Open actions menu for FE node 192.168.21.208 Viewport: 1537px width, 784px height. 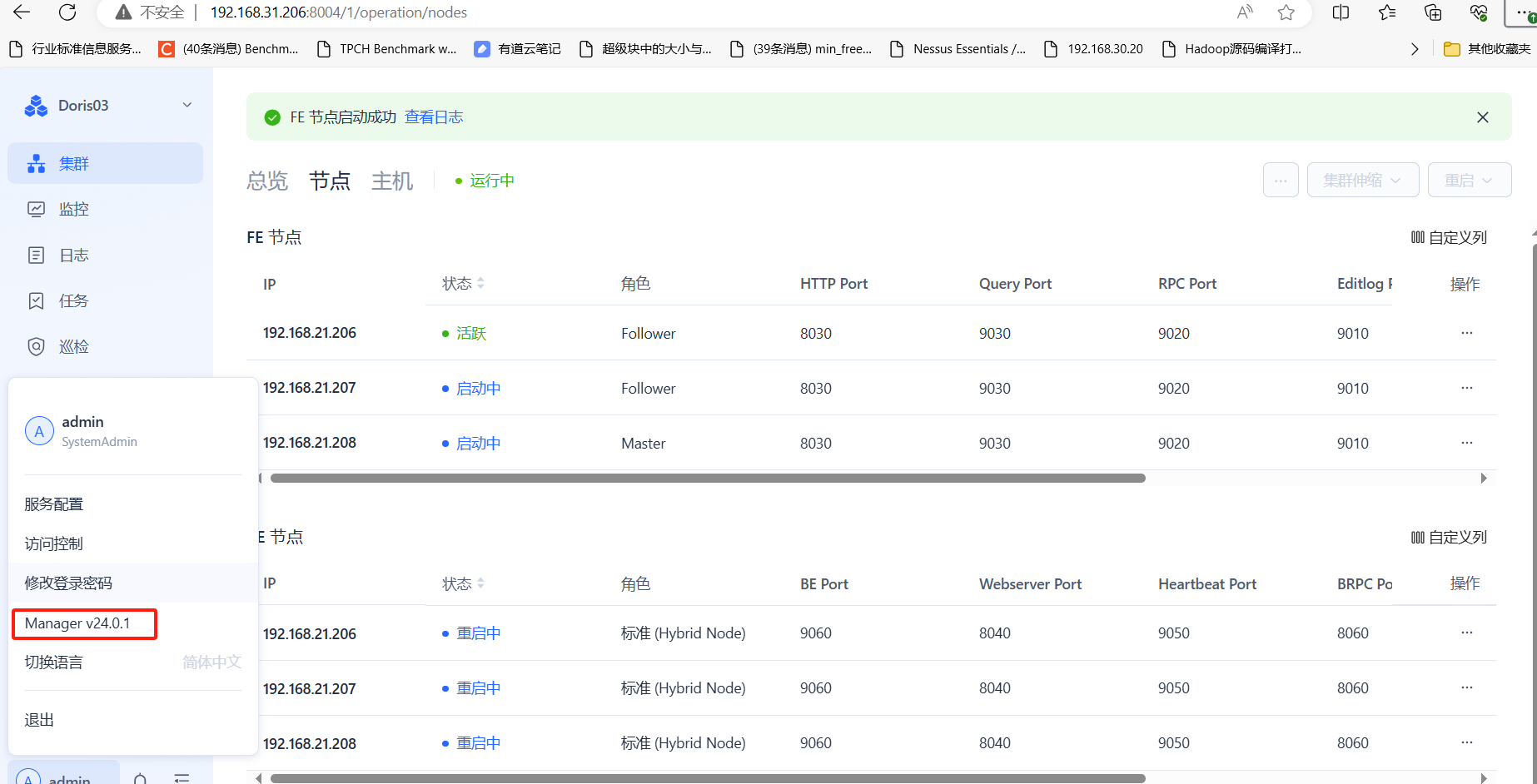1467,443
